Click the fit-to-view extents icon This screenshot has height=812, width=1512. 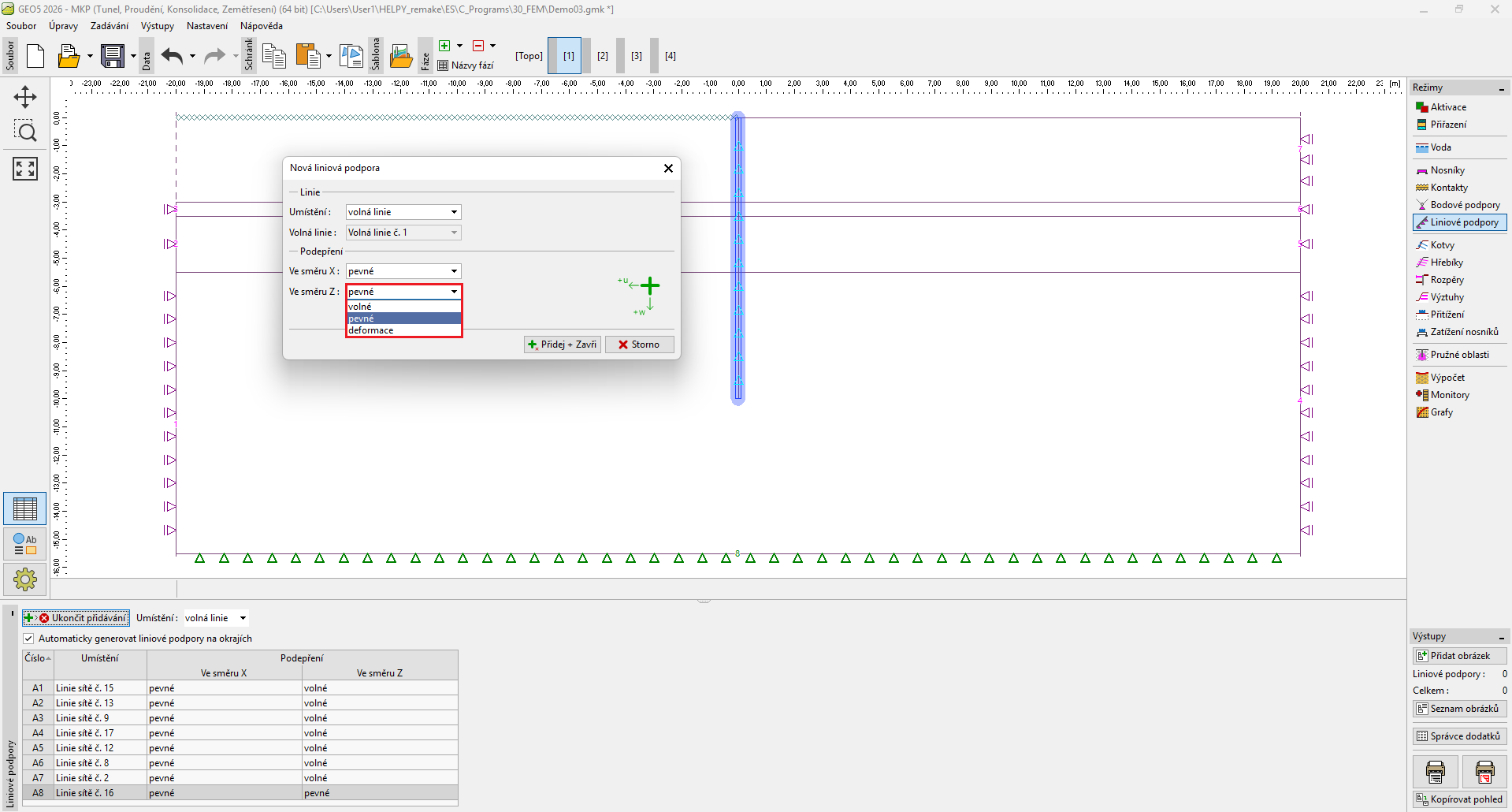coord(25,168)
